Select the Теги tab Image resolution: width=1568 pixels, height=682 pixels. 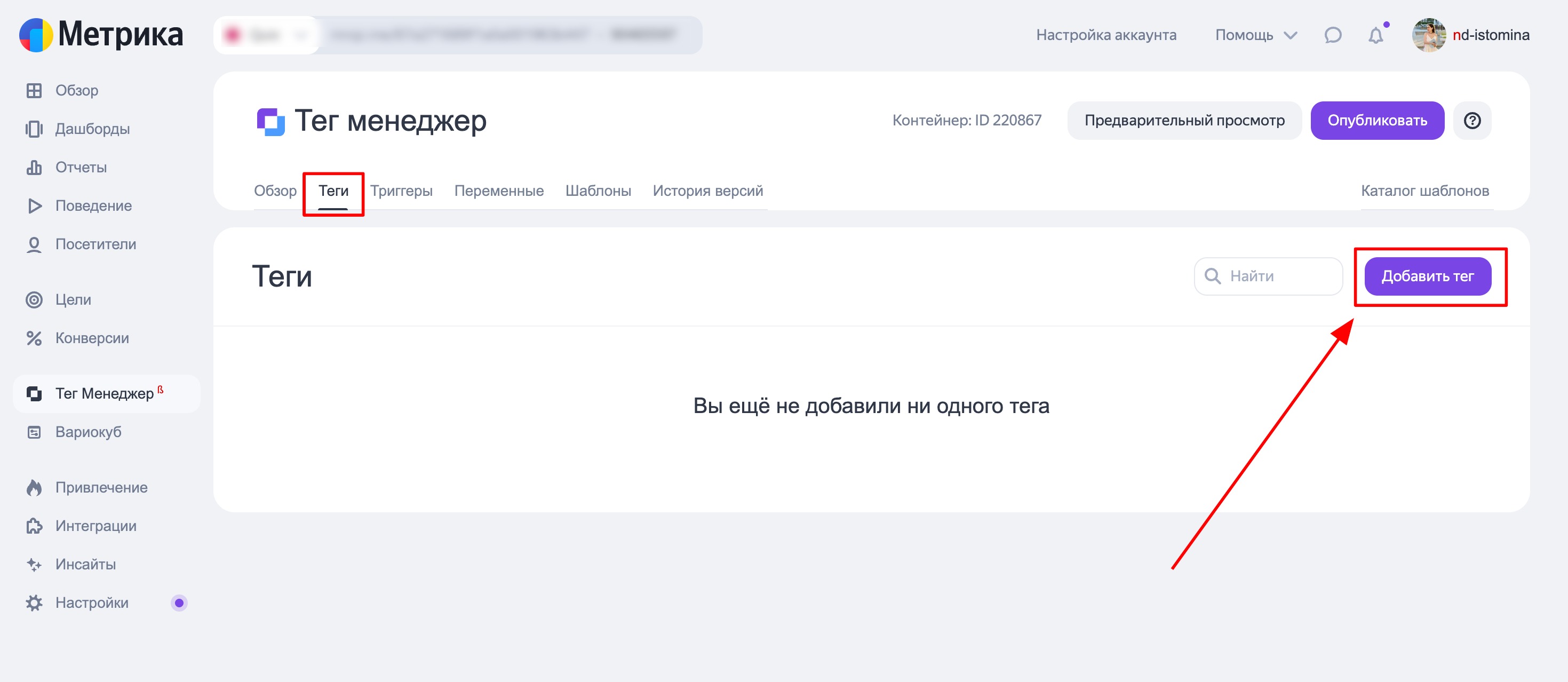click(x=333, y=191)
